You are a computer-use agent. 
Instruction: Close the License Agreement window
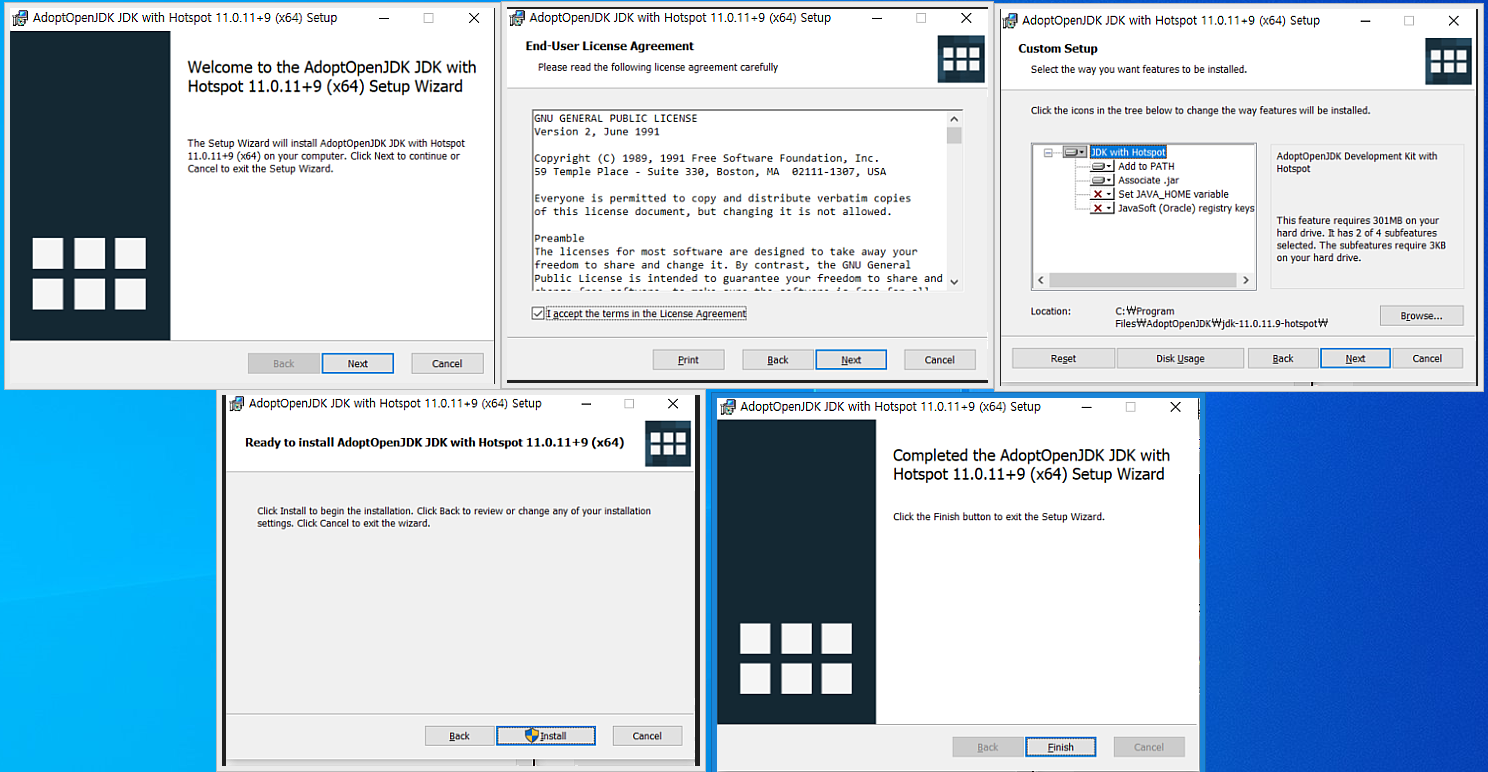pyautogui.click(x=966, y=18)
